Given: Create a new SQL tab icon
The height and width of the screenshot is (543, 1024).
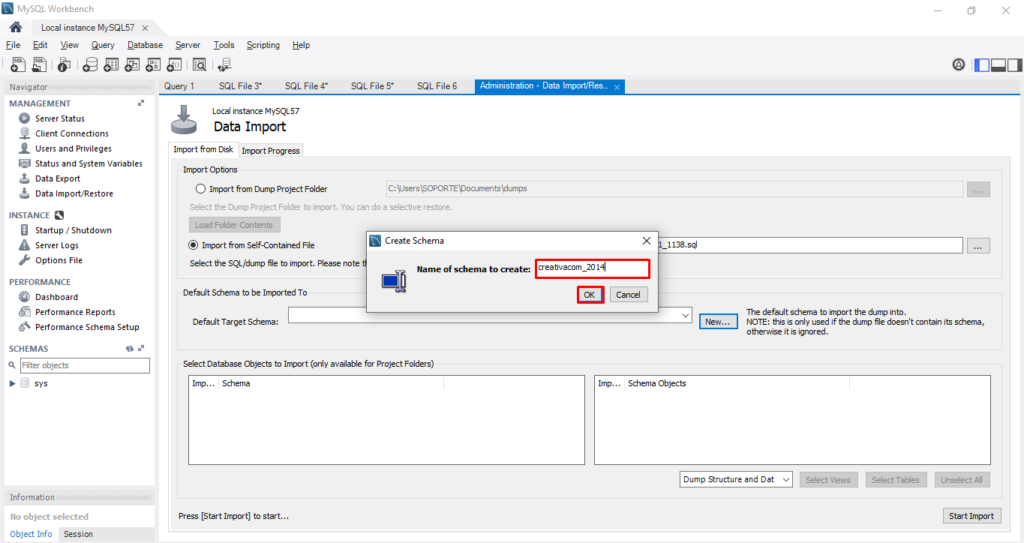Looking at the screenshot, I should pyautogui.click(x=18, y=65).
